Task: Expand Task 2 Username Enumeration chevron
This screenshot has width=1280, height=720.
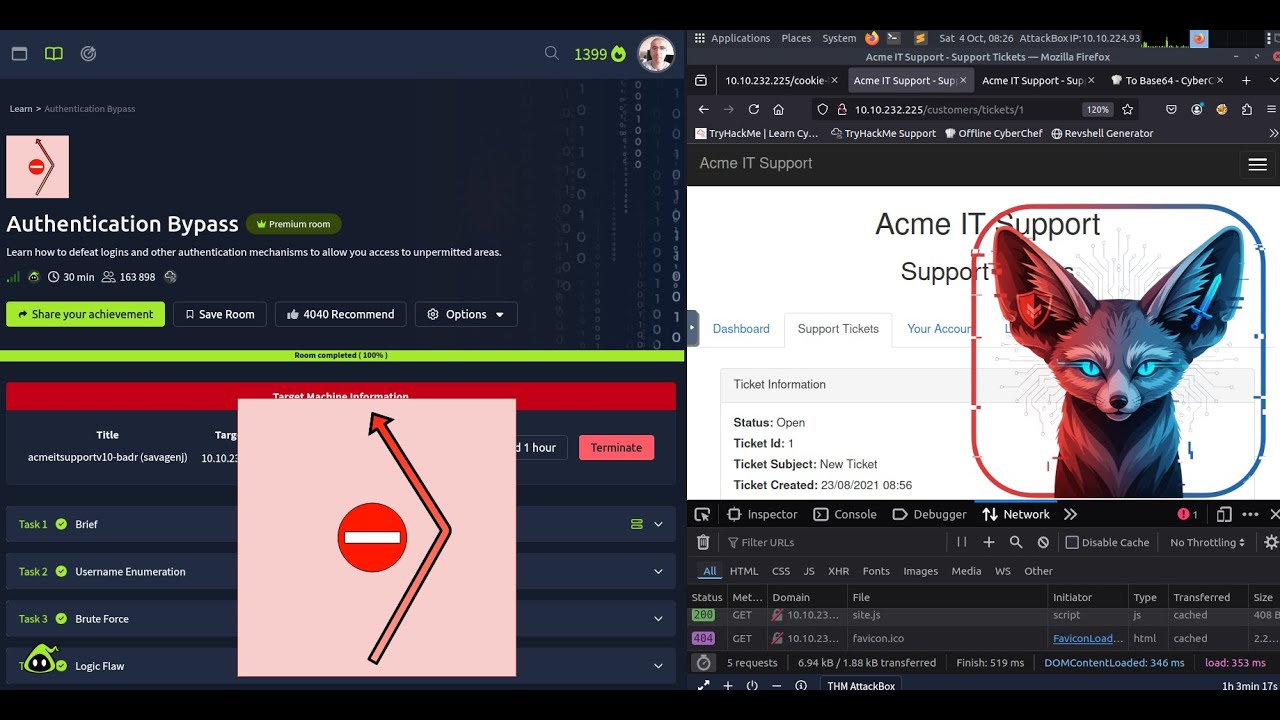Action: click(x=658, y=571)
